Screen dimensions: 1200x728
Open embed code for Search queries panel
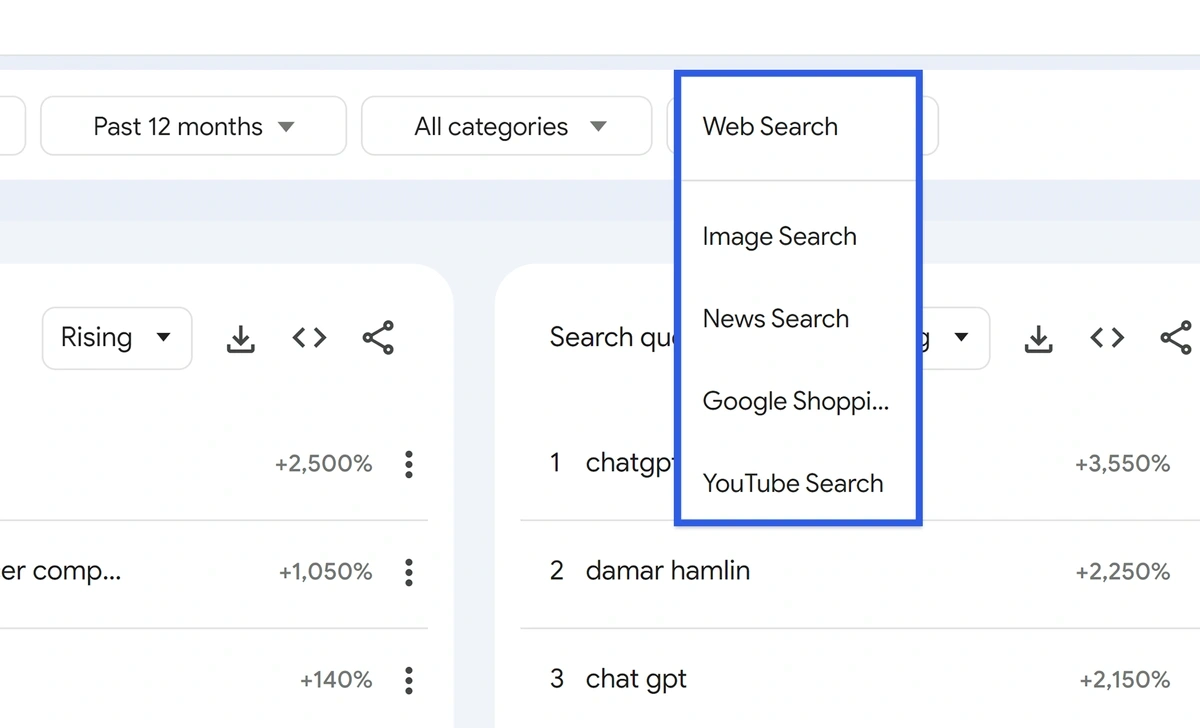point(1107,338)
